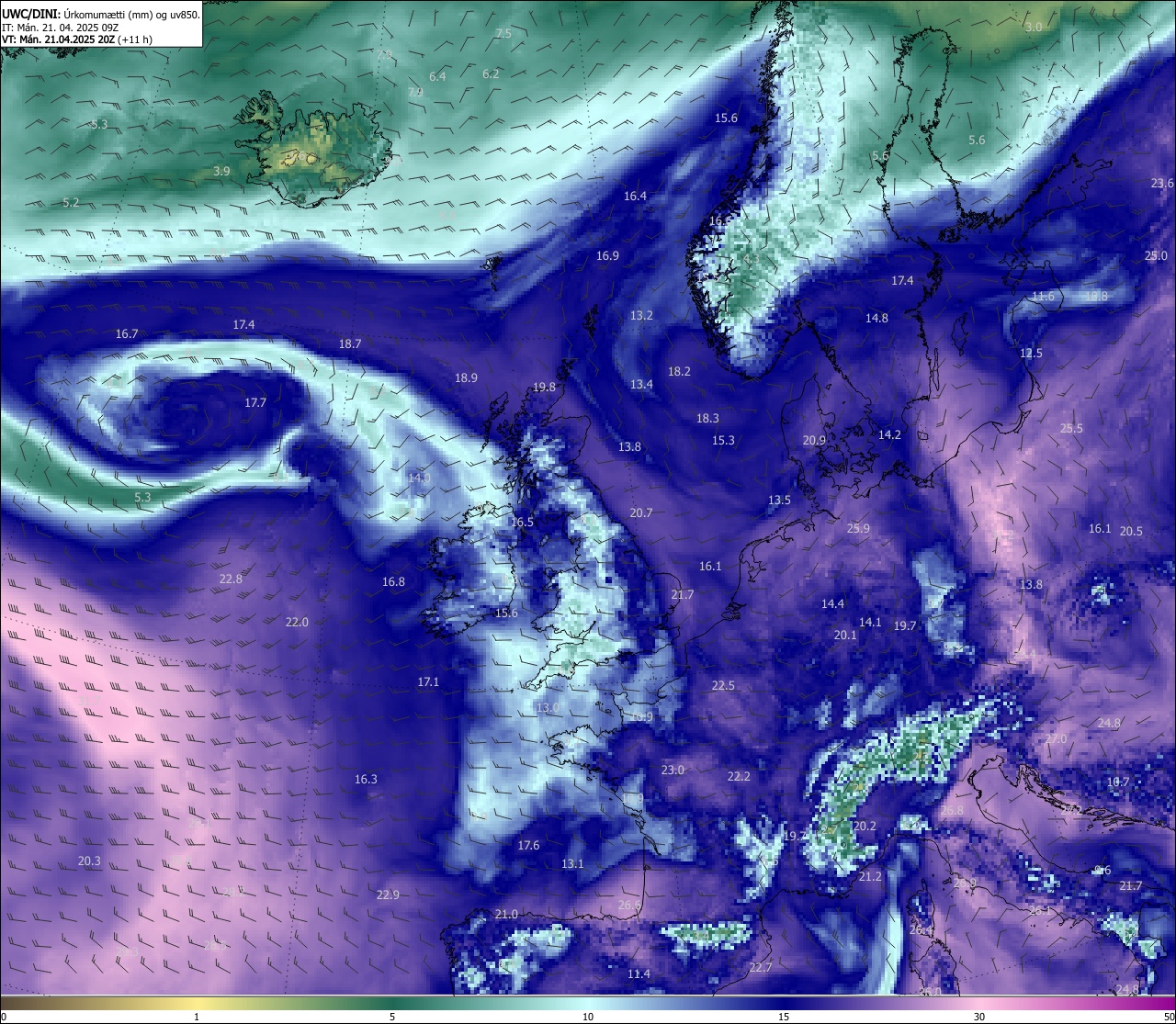Click the 16.7 value label
Viewport: 1176px width, 1024px height.
[127, 333]
